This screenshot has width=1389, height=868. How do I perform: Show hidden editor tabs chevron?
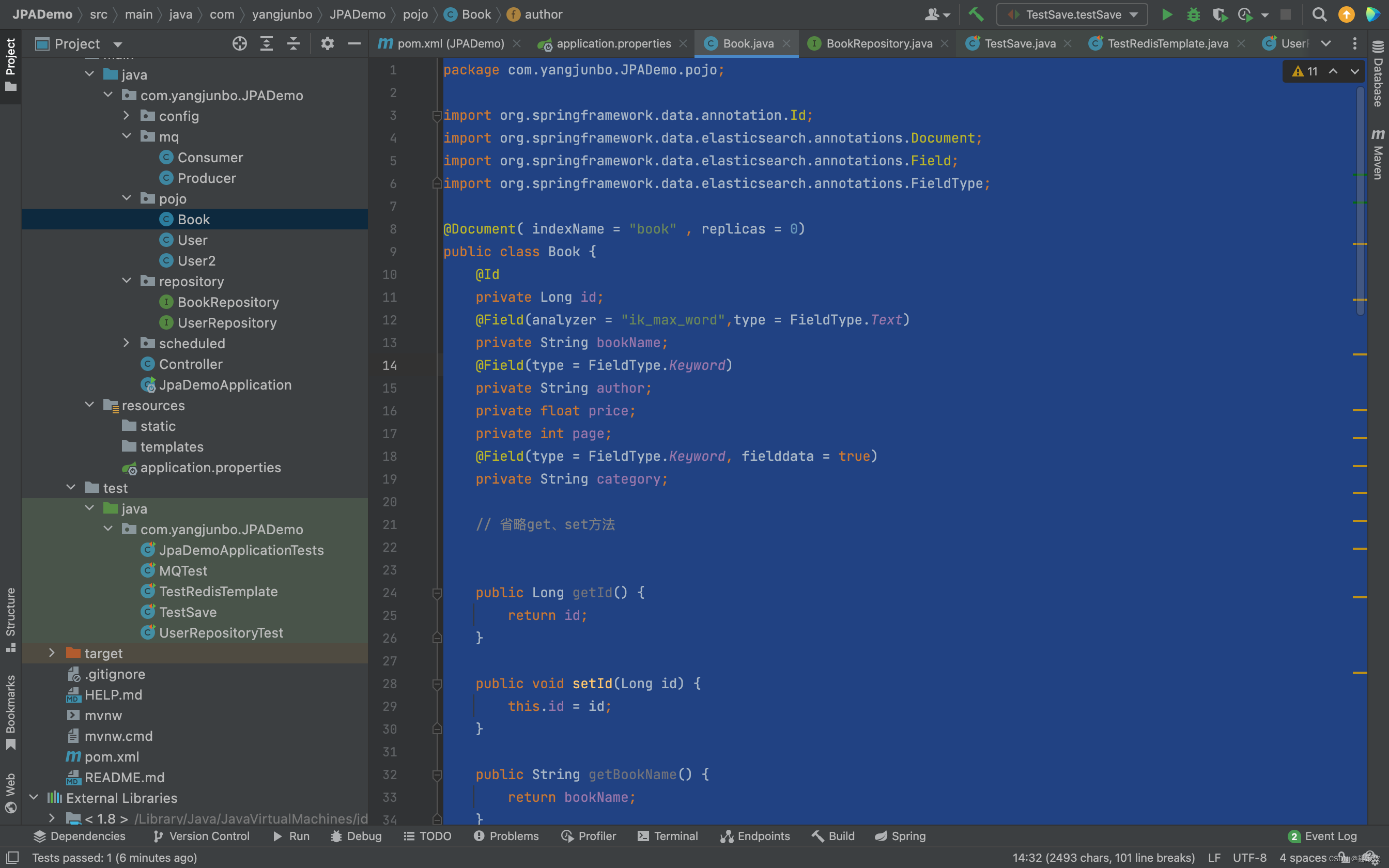(1326, 43)
